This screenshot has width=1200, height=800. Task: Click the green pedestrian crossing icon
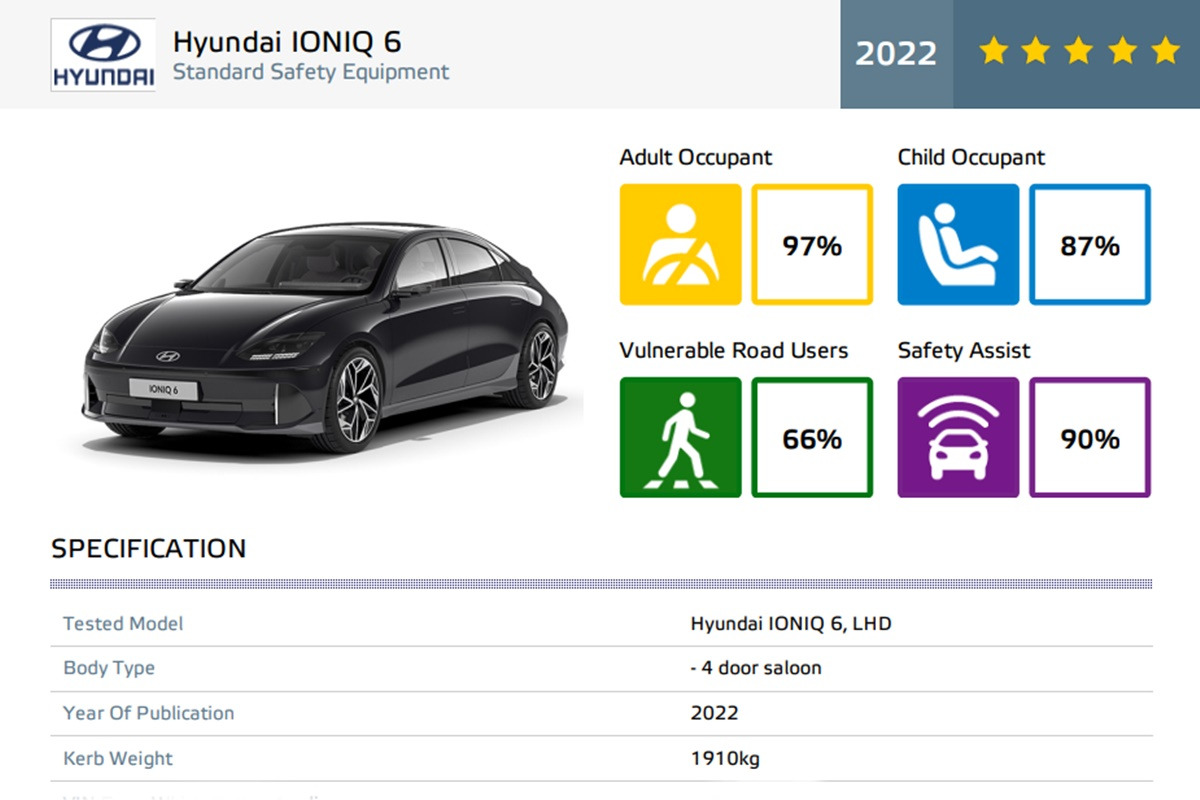[681, 437]
